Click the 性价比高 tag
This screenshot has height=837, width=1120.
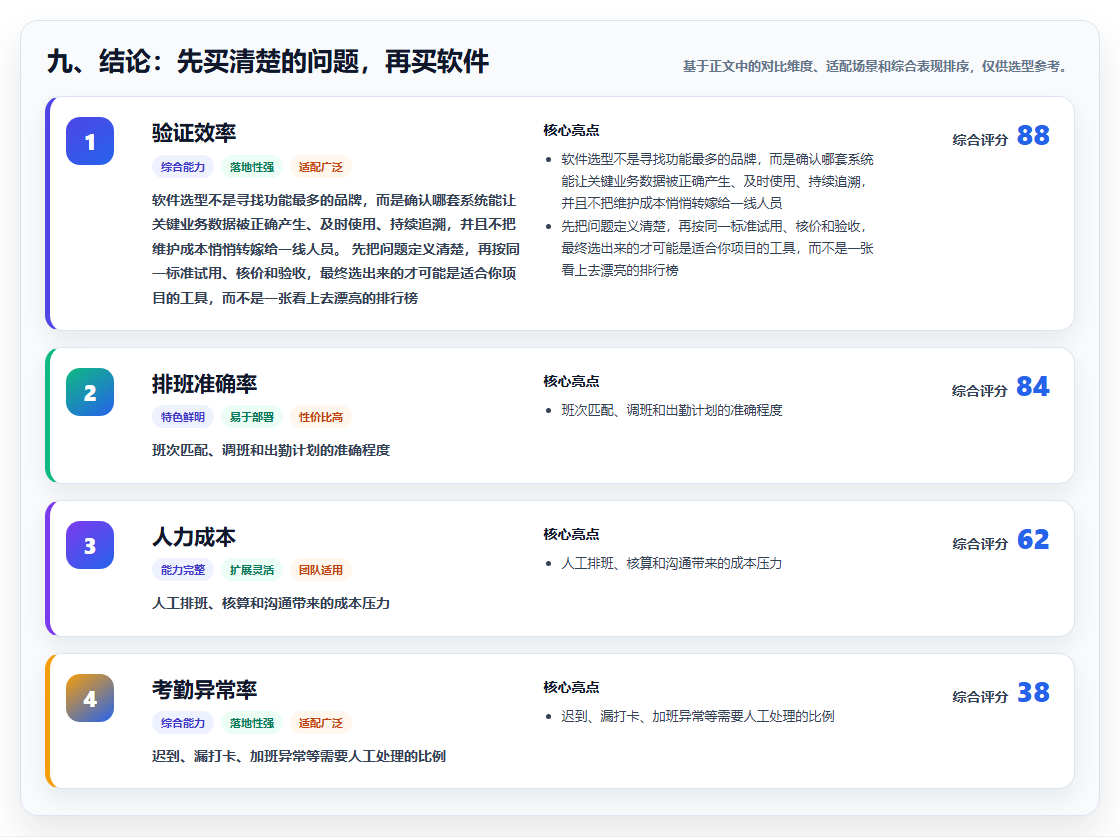(321, 417)
